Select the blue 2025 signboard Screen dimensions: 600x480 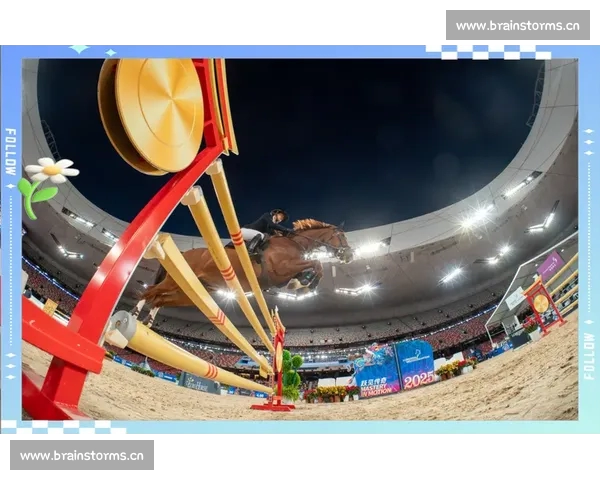coord(415,365)
